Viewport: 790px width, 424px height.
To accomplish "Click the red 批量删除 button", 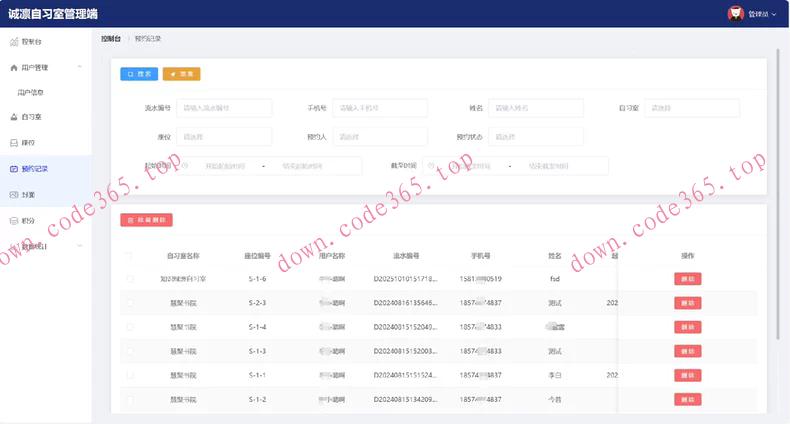I will [148, 219].
